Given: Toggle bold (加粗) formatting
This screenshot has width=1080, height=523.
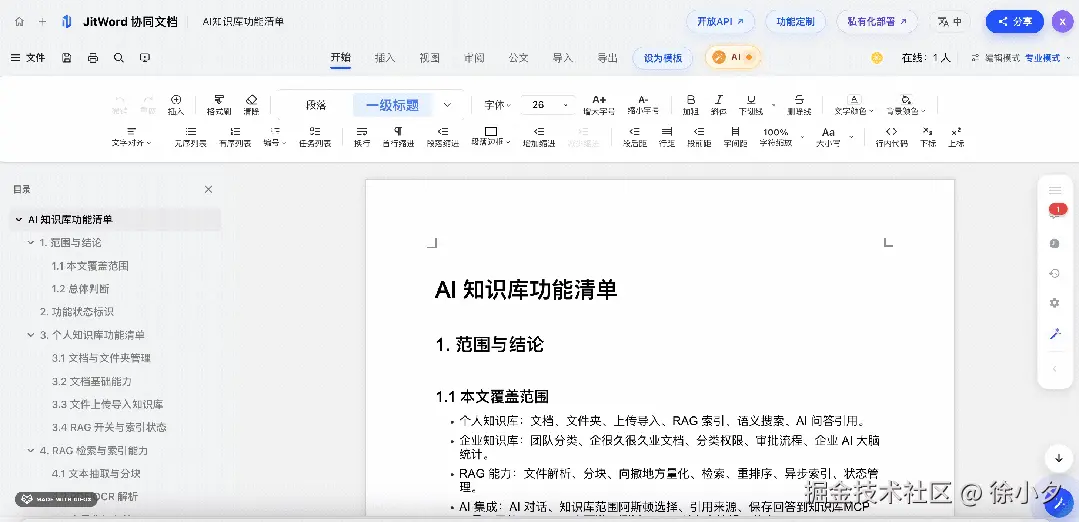Looking at the screenshot, I should (x=691, y=105).
